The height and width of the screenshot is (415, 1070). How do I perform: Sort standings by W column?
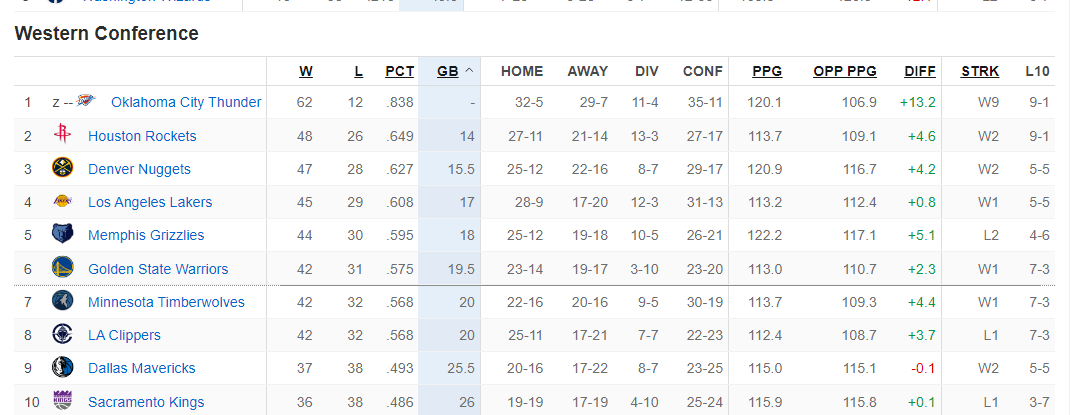click(306, 71)
